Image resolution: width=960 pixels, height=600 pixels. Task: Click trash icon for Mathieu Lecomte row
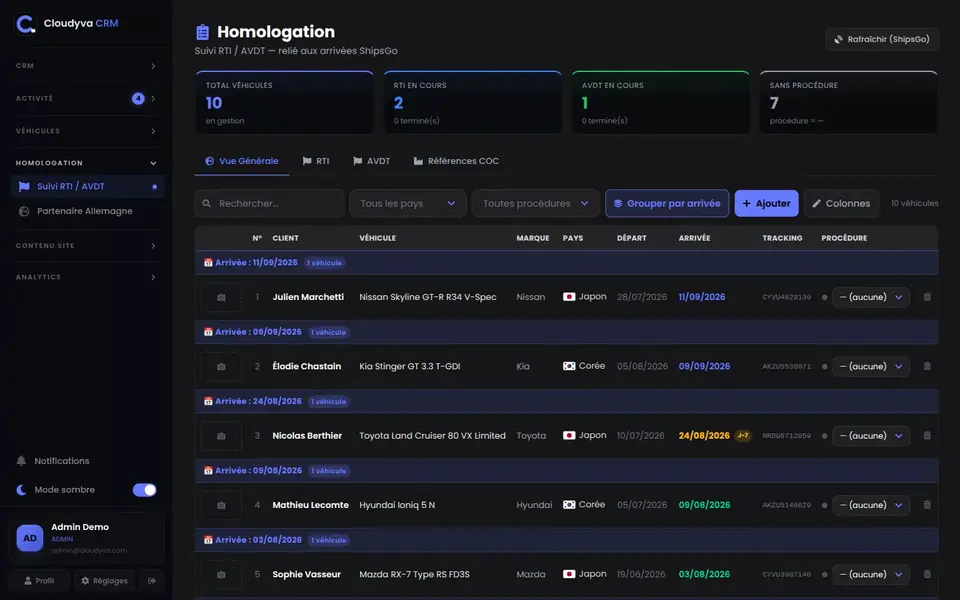[927, 505]
